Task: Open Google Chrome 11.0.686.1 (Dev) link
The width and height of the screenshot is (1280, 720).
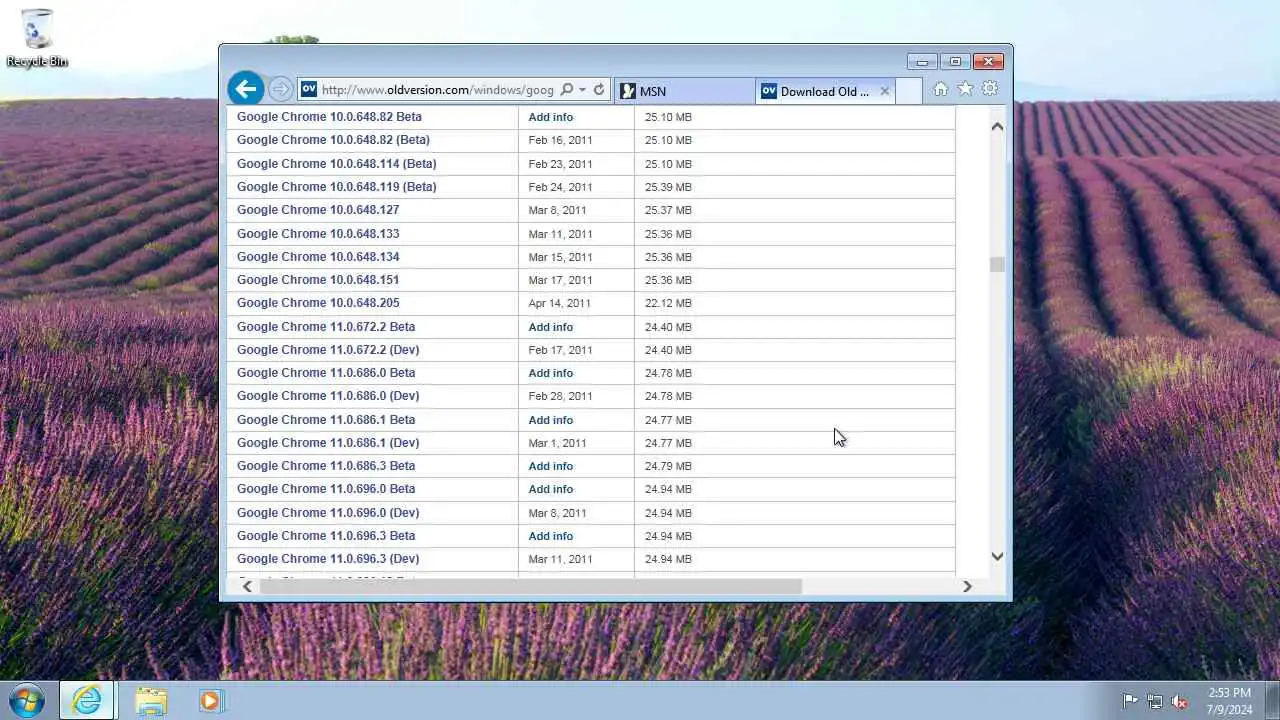Action: [x=328, y=443]
